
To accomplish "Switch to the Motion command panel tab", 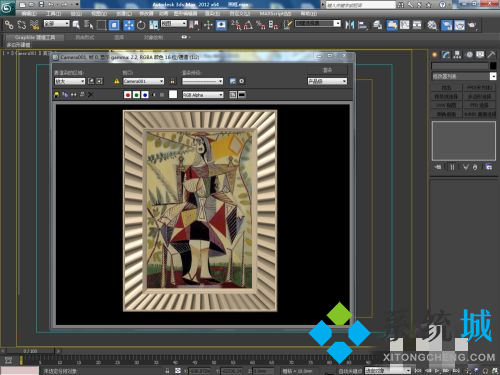I will point(469,55).
